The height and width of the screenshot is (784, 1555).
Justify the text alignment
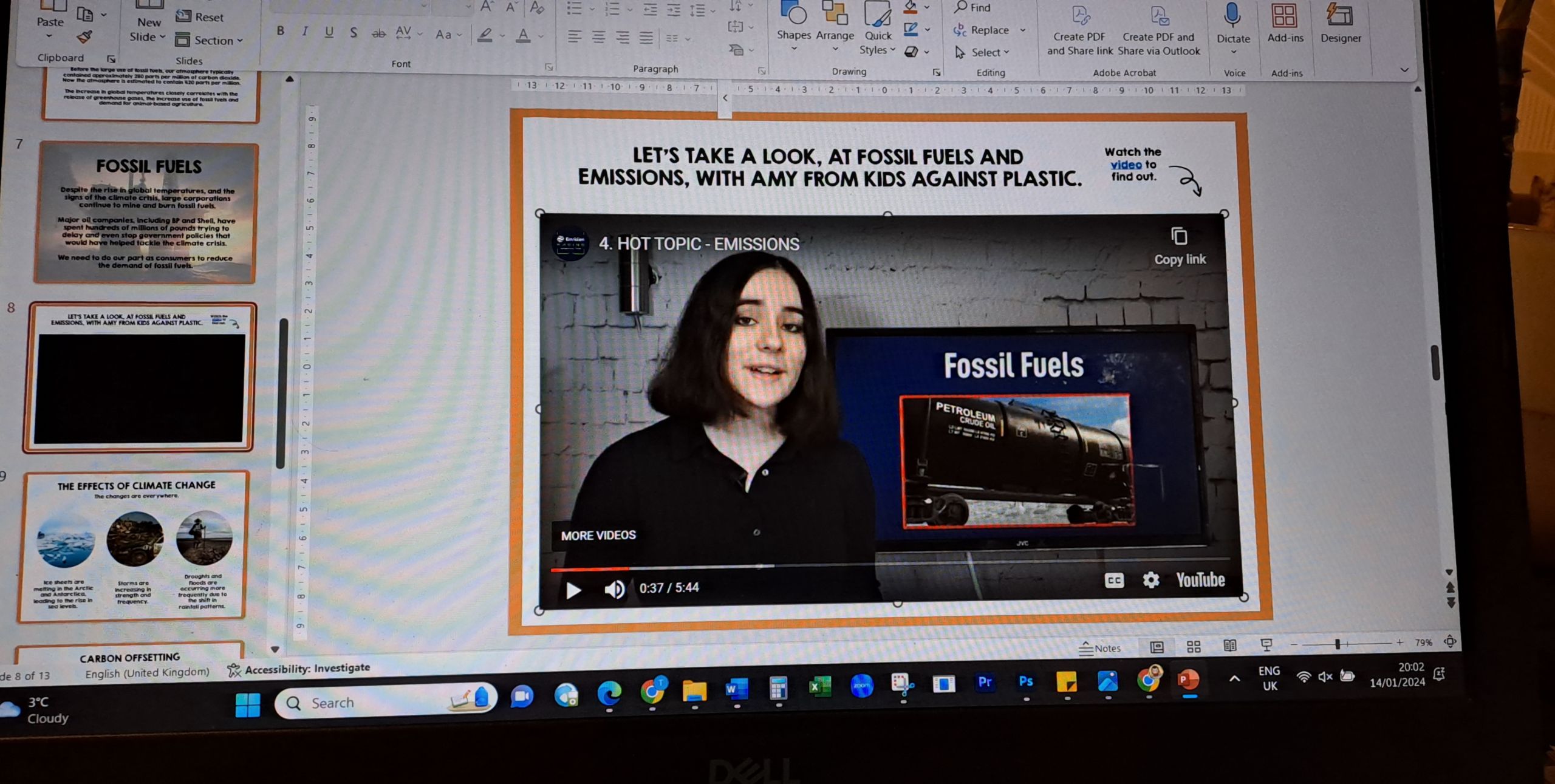646,38
